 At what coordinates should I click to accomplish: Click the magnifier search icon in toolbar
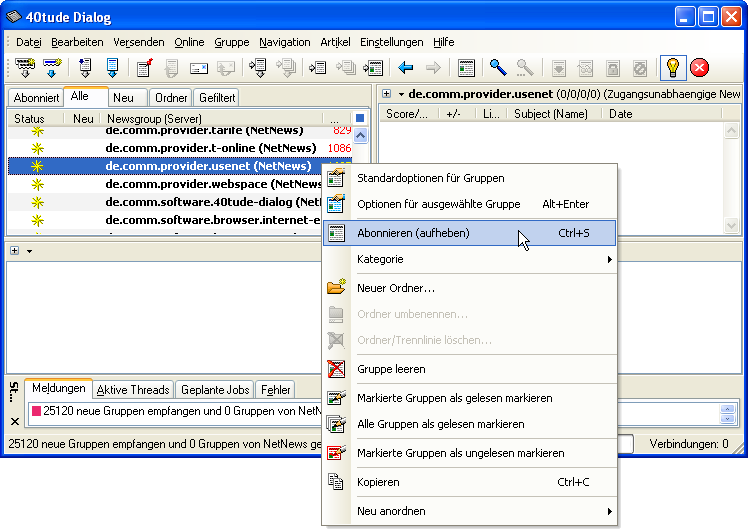coord(497,68)
